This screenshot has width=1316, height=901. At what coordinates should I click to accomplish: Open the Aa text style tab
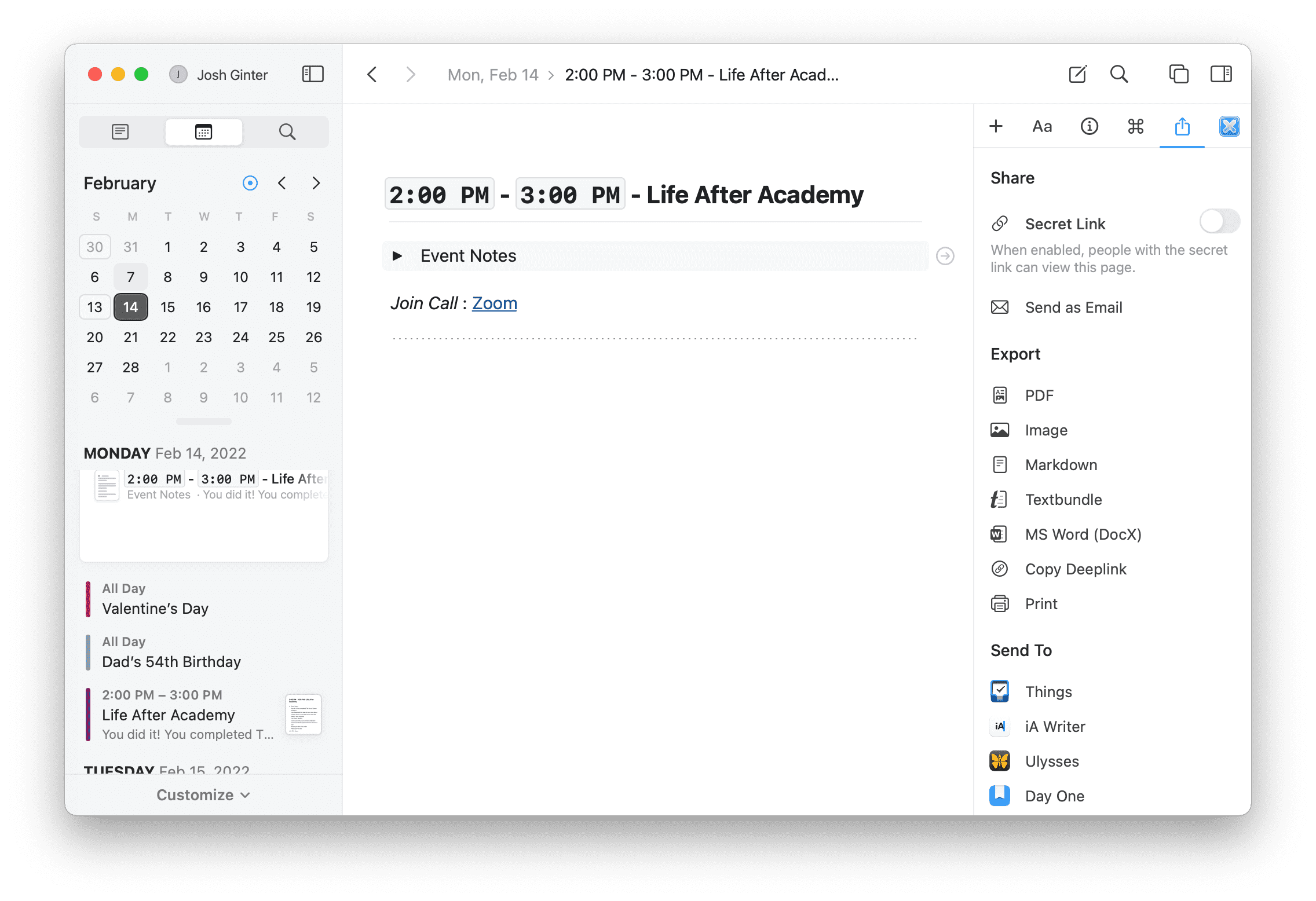pos(1042,126)
